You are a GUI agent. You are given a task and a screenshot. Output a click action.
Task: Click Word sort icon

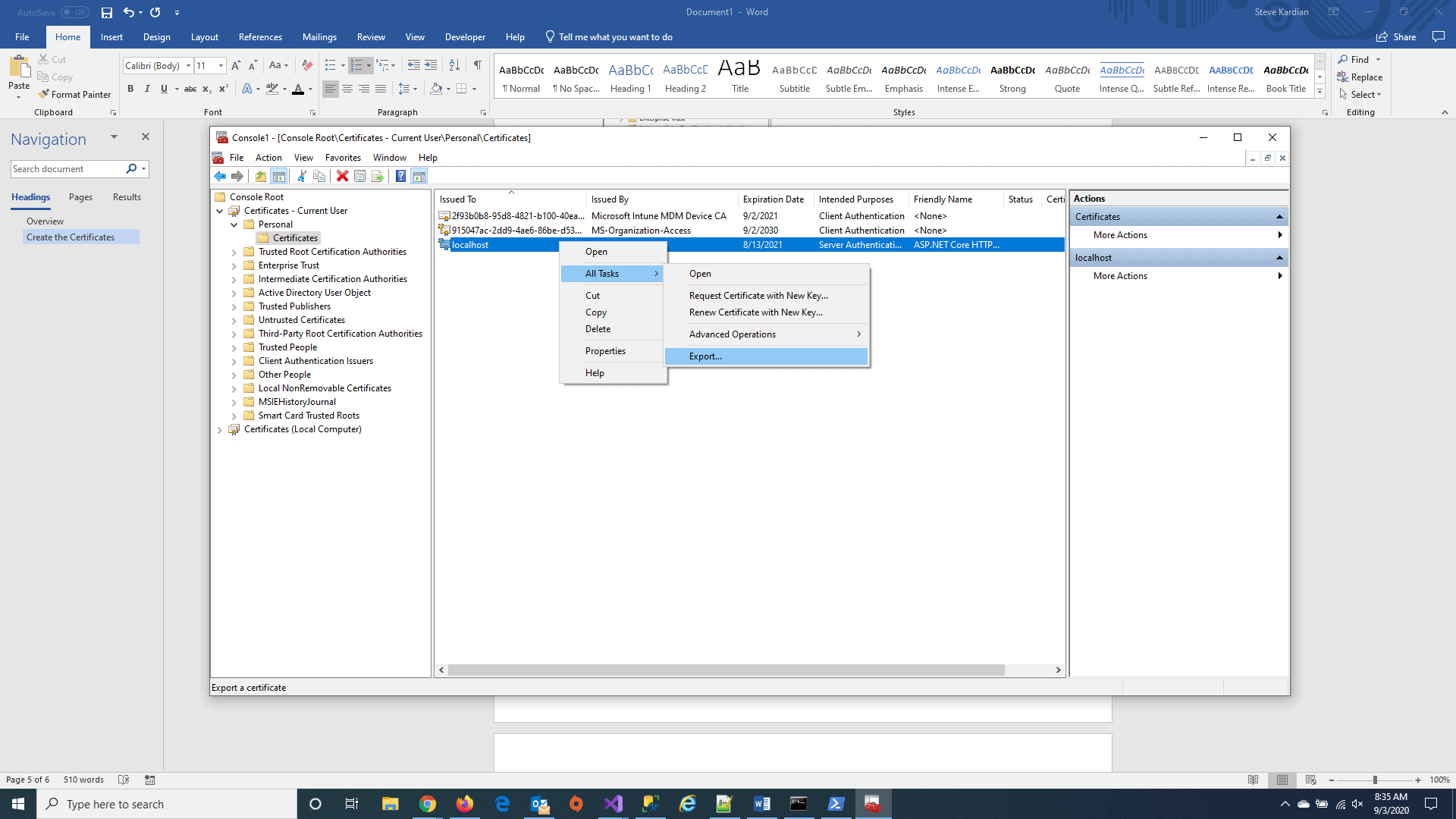tap(454, 65)
